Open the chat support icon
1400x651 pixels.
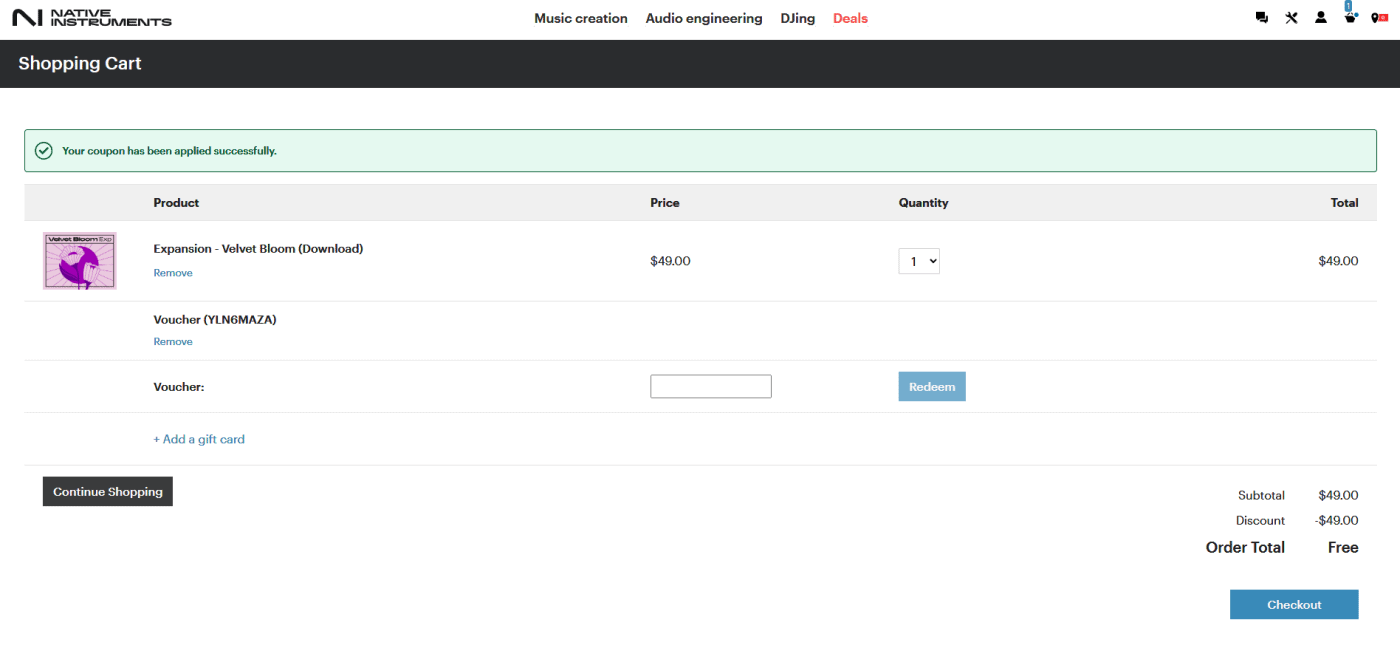[1262, 18]
